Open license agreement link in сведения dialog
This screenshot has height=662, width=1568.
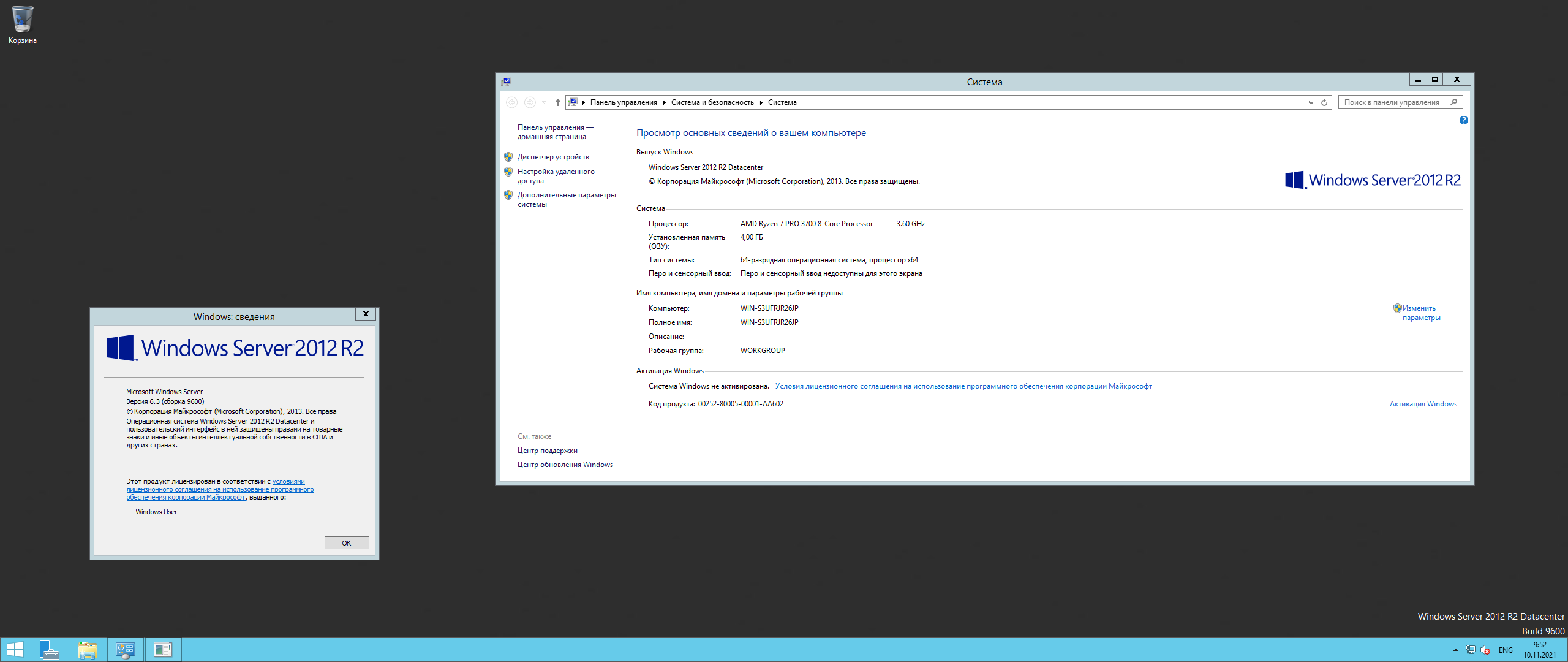220,489
